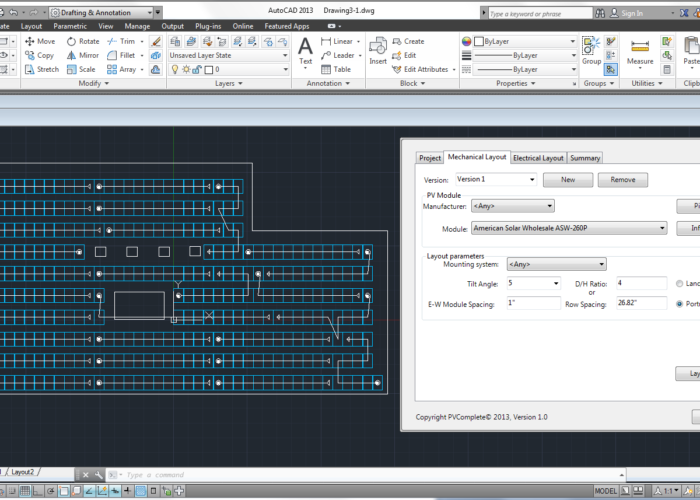Viewport: 700px width, 500px height.
Task: Switch to the Electrical Layout tab
Action: [538, 158]
